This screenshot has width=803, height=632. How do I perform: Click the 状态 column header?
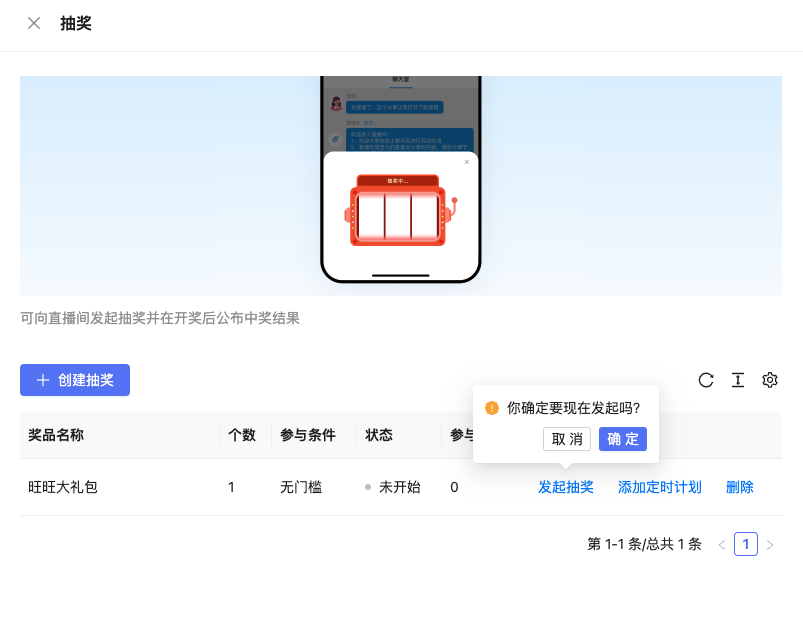pyautogui.click(x=379, y=435)
